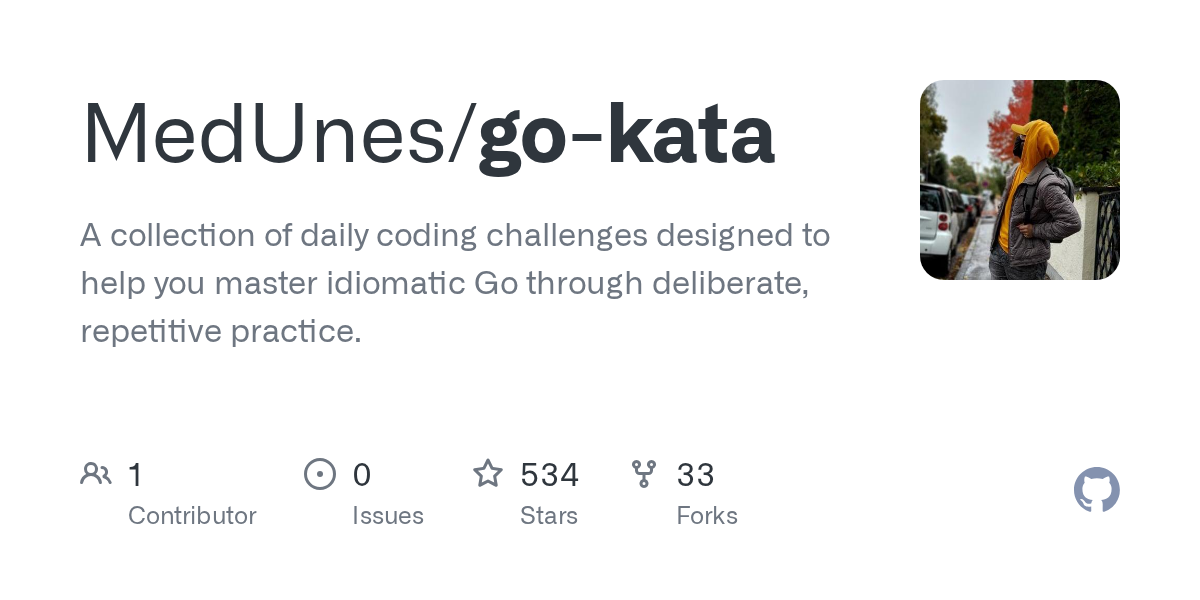Click the GitHub Octocat logo
The width and height of the screenshot is (1200, 600).
tap(1096, 490)
